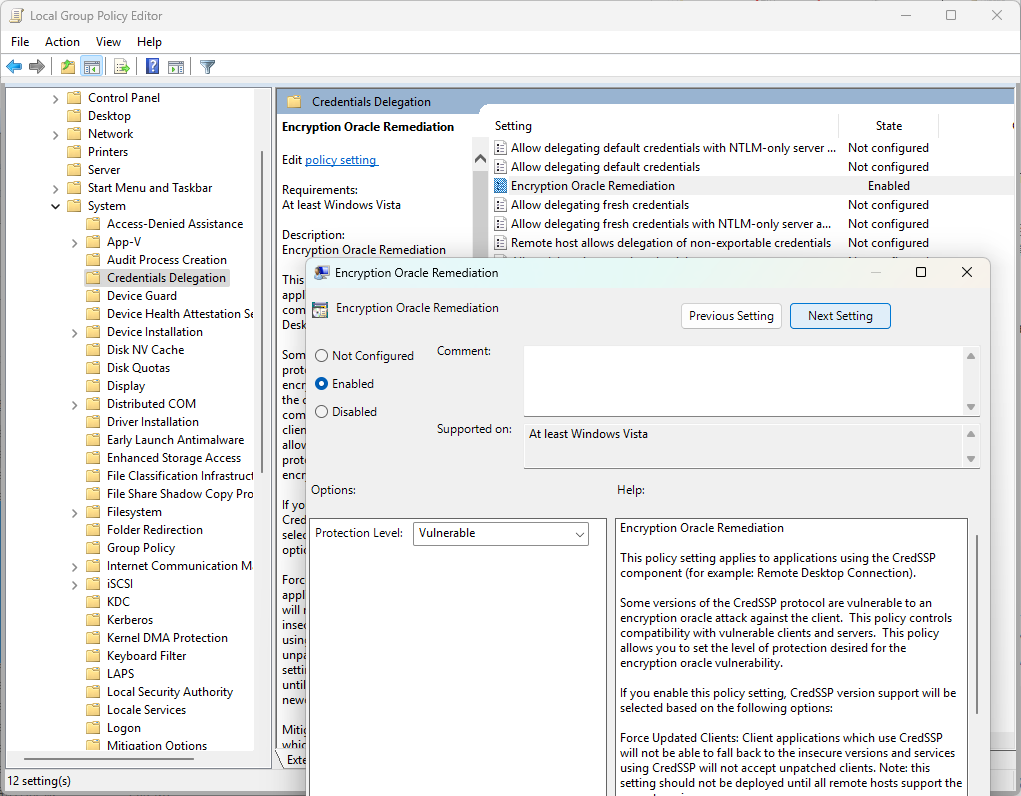Image resolution: width=1021 pixels, height=796 pixels.
Task: Click the State column header
Action: point(889,126)
